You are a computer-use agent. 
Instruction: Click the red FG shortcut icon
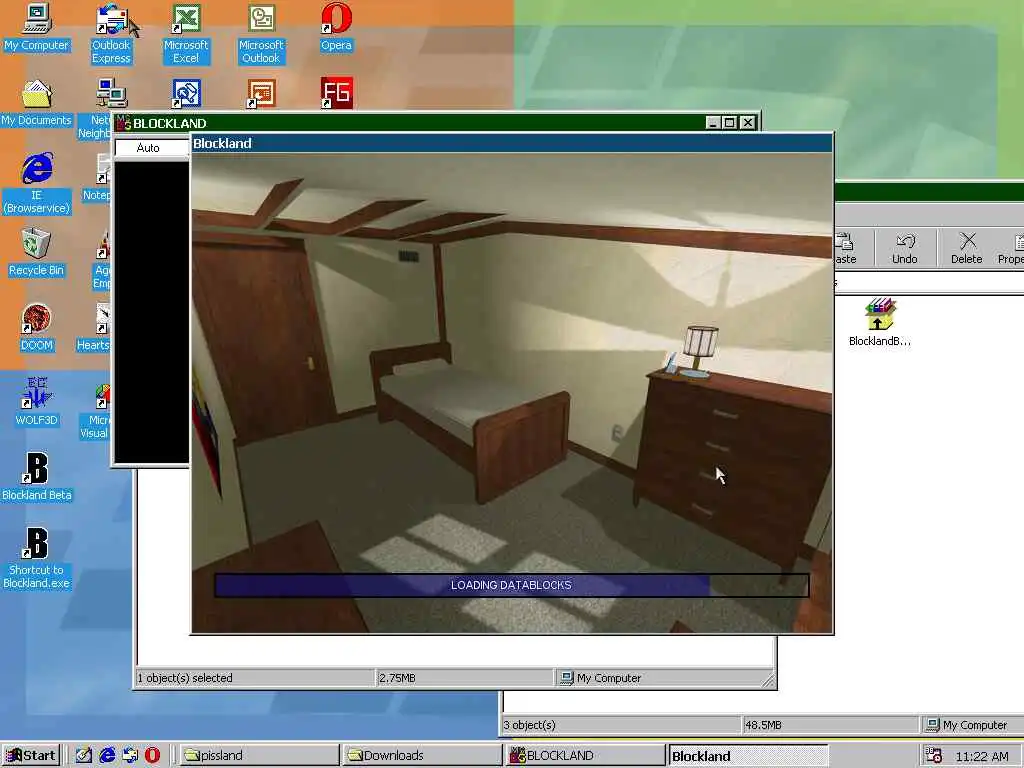click(x=336, y=93)
